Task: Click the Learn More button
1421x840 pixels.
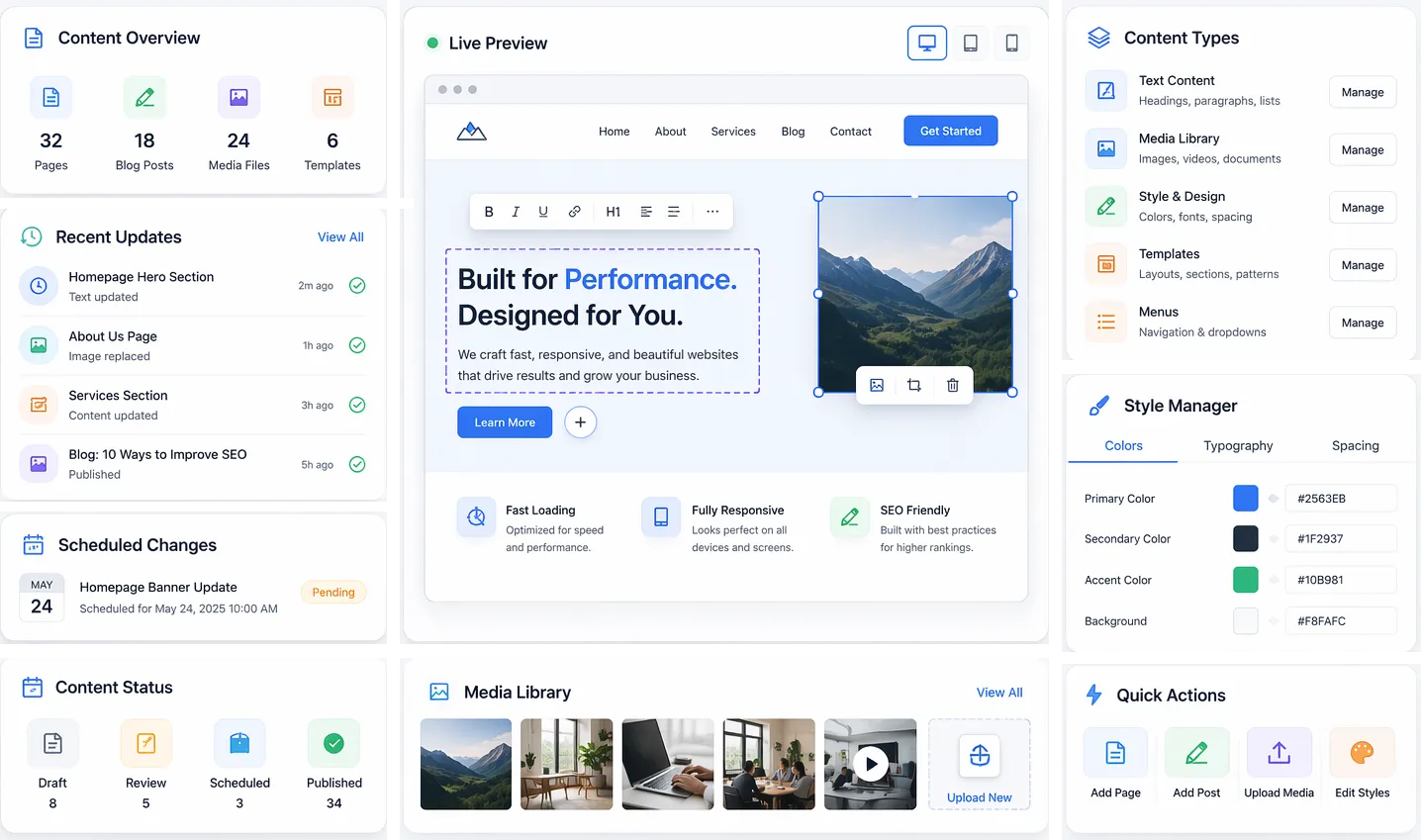Action: click(x=505, y=422)
